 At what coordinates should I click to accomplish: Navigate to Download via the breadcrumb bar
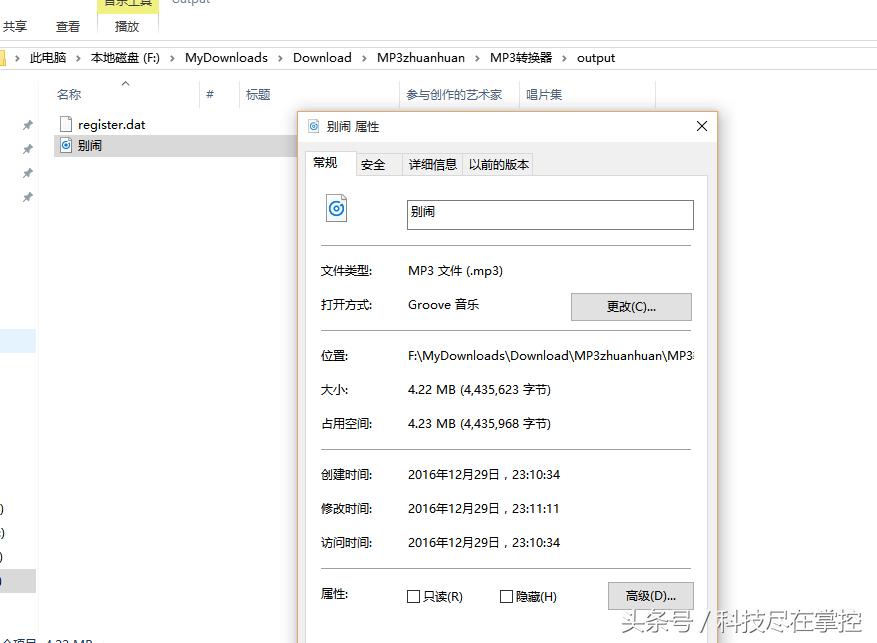tap(322, 57)
